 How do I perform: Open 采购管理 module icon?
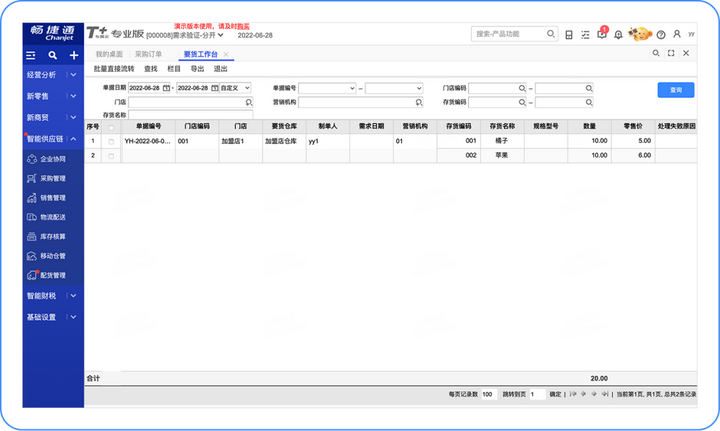pos(32,179)
